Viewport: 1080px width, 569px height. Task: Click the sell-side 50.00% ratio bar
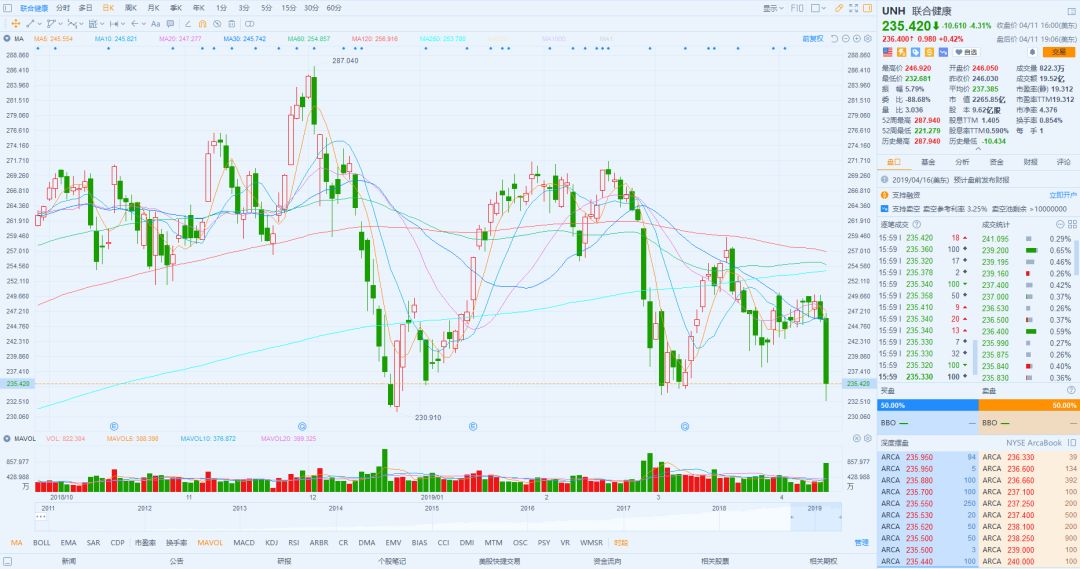pyautogui.click(x=1029, y=405)
